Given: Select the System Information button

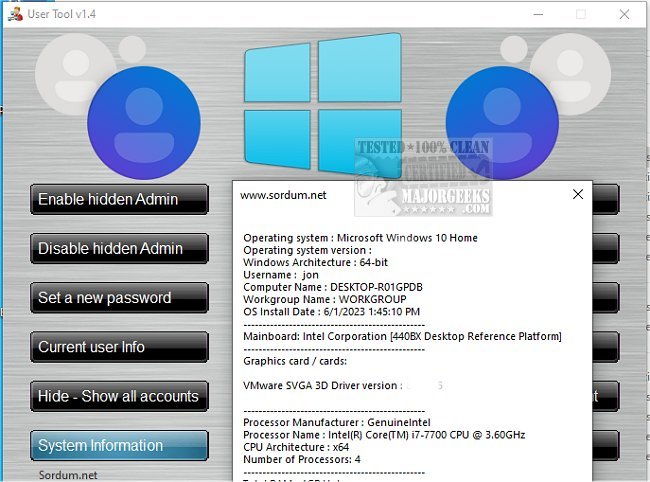Looking at the screenshot, I should coord(119,446).
